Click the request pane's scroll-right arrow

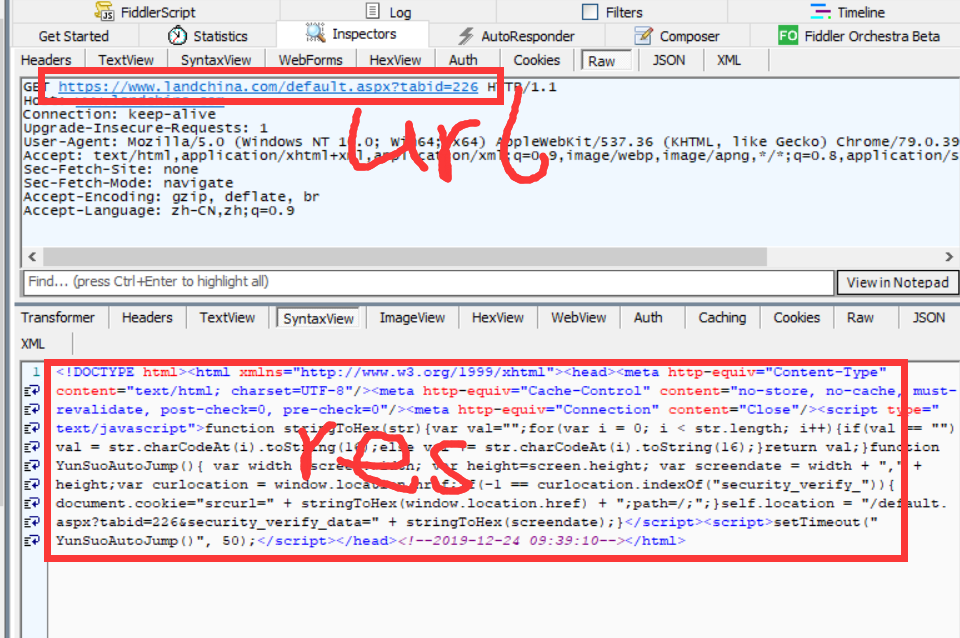tap(949, 257)
